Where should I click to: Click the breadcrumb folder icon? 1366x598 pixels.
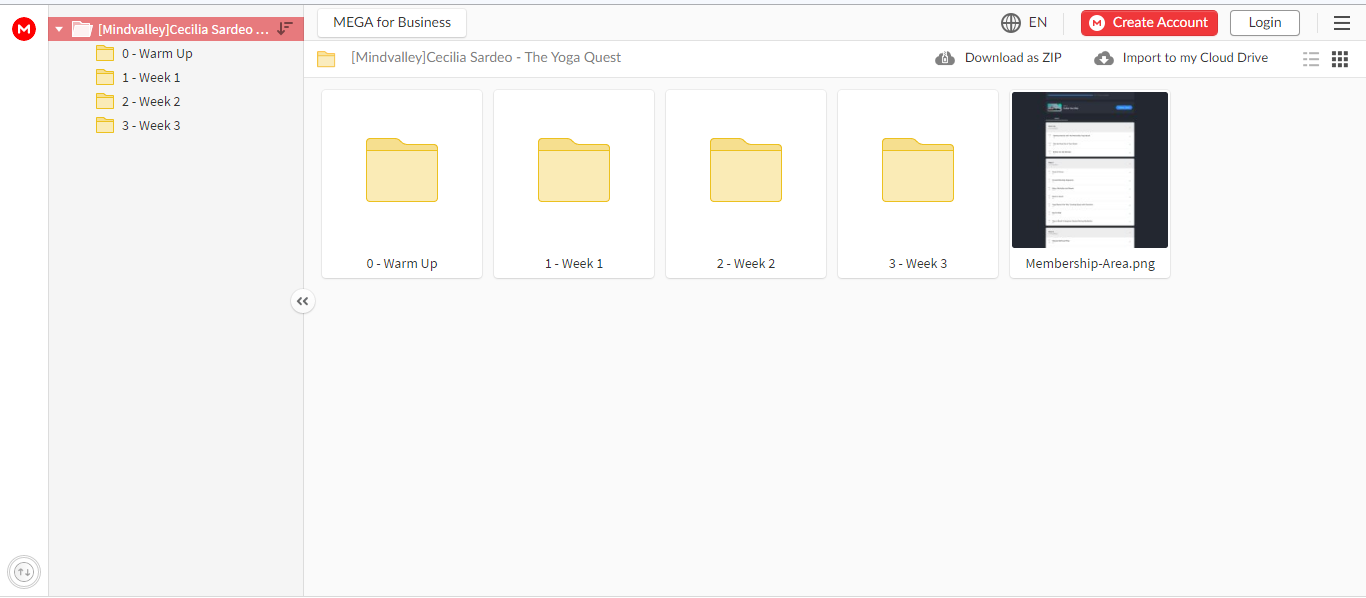pos(326,59)
